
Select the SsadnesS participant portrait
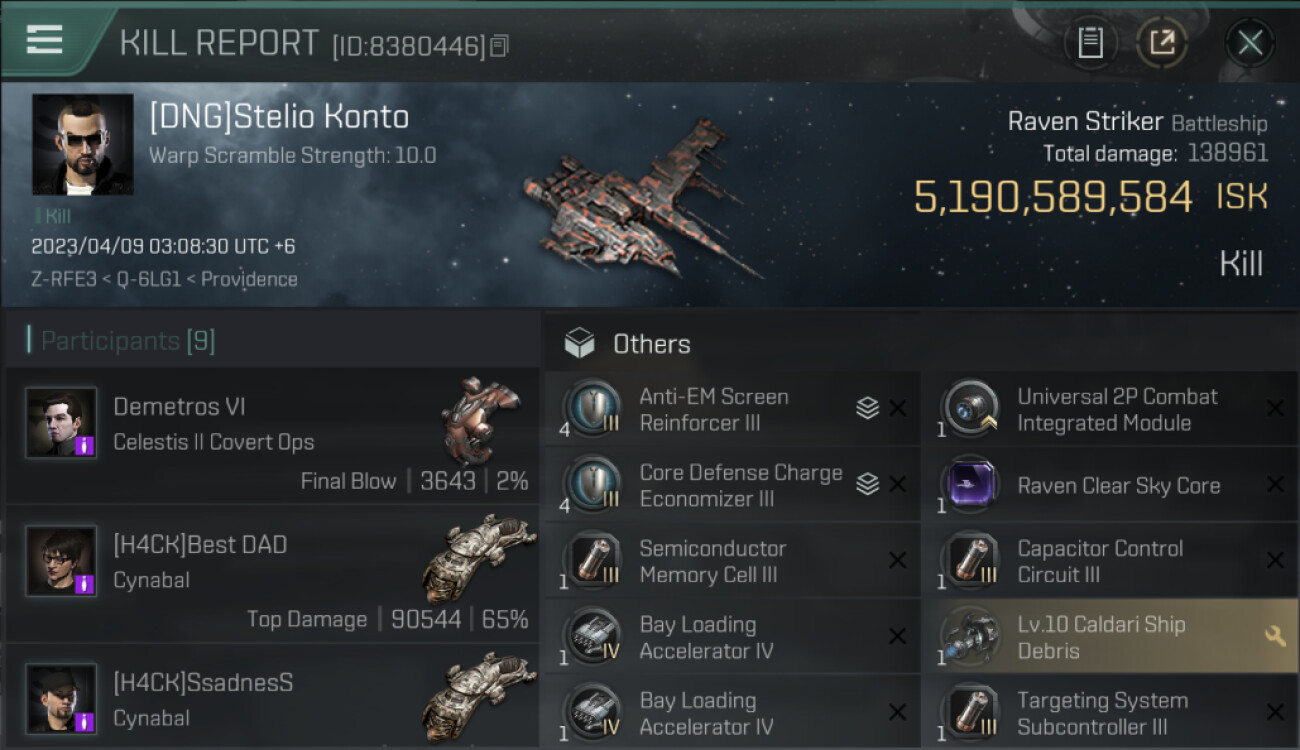coord(62,699)
